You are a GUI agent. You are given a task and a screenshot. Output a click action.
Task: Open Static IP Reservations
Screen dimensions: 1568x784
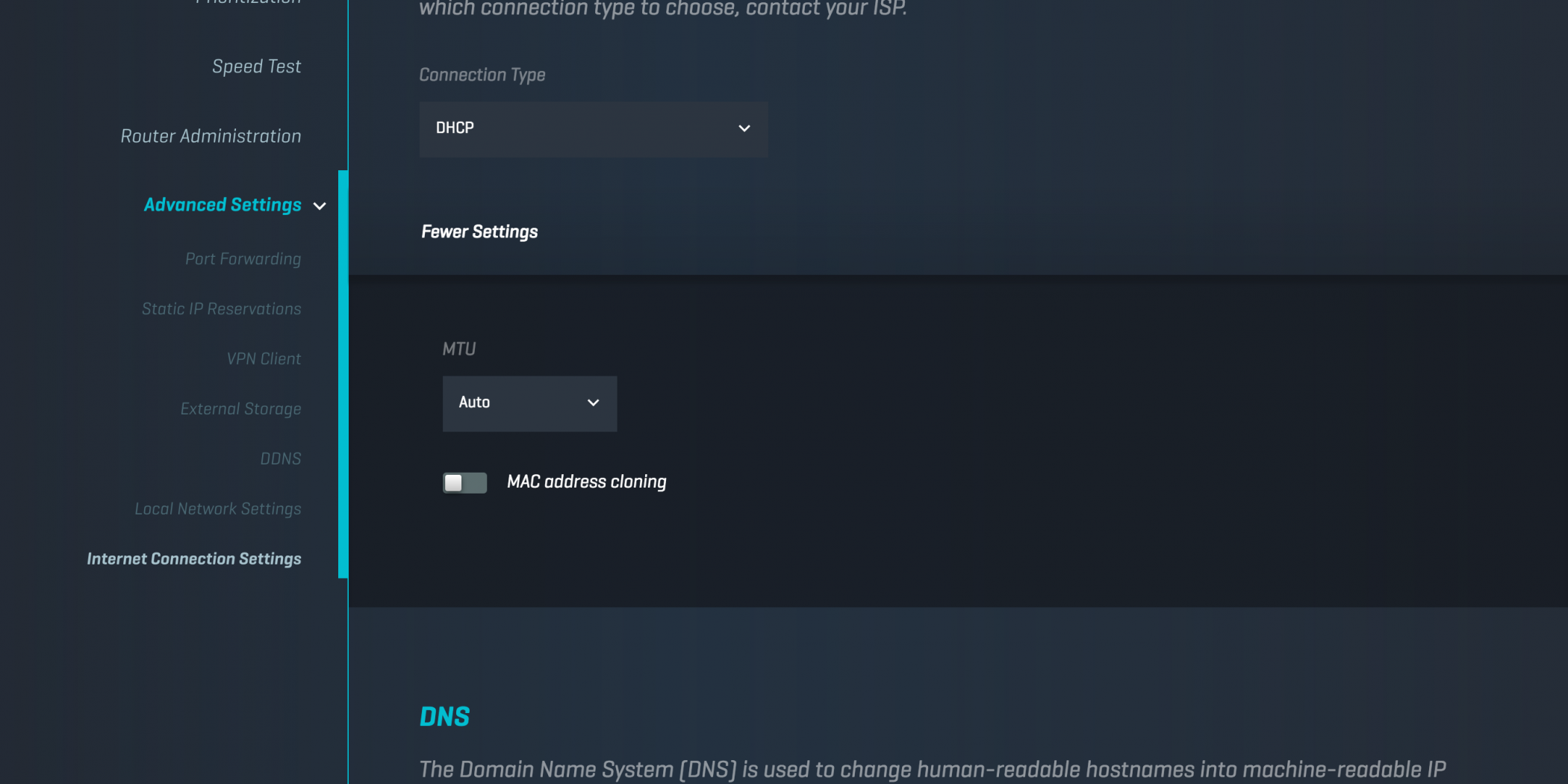coord(221,309)
